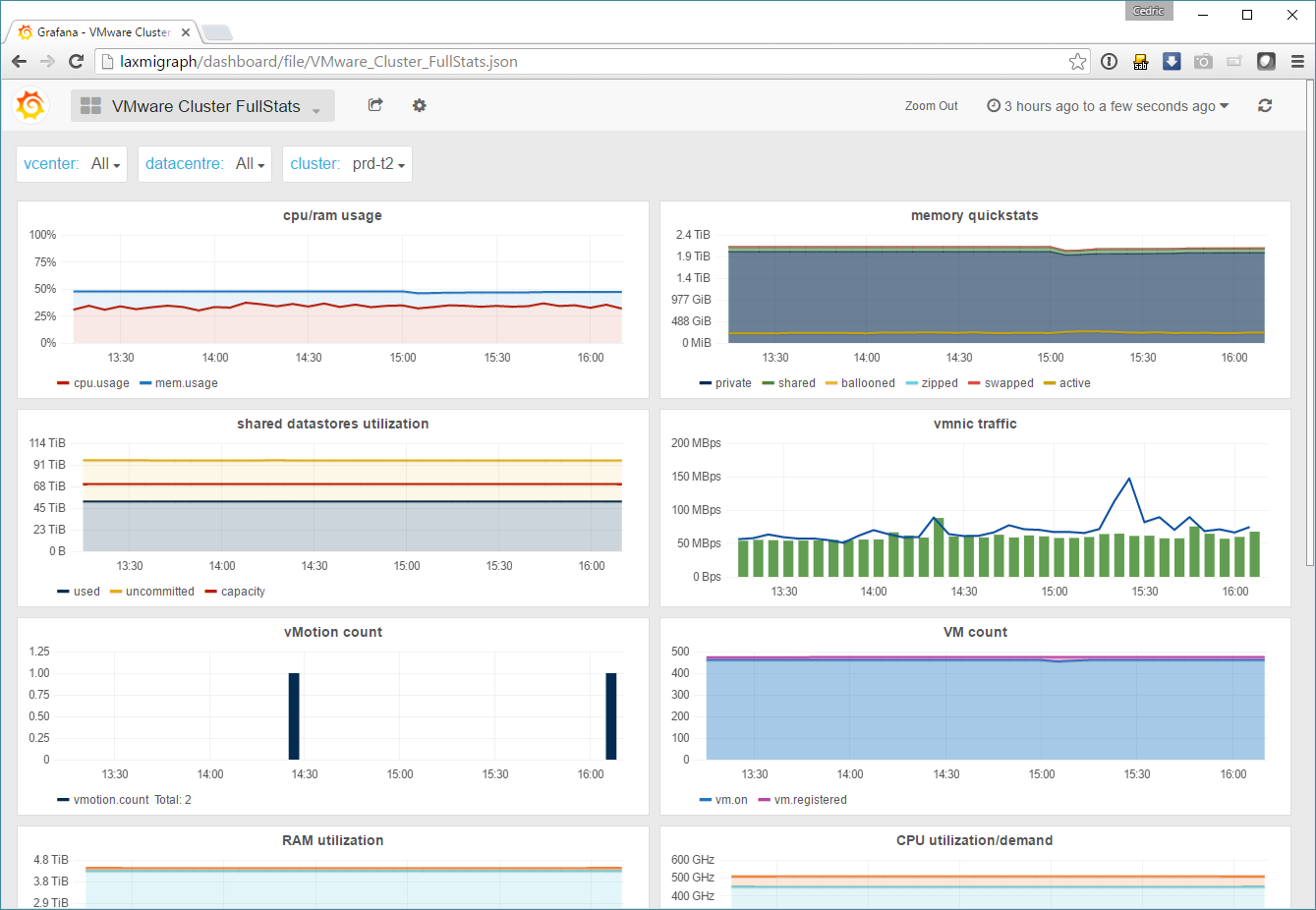Toggle vm.registered series in legend

(810, 800)
